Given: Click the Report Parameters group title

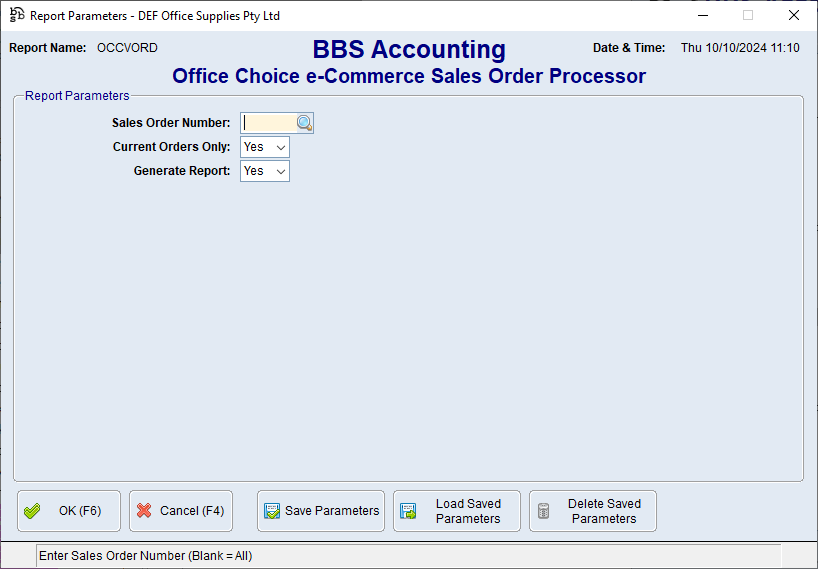Looking at the screenshot, I should pyautogui.click(x=77, y=96).
